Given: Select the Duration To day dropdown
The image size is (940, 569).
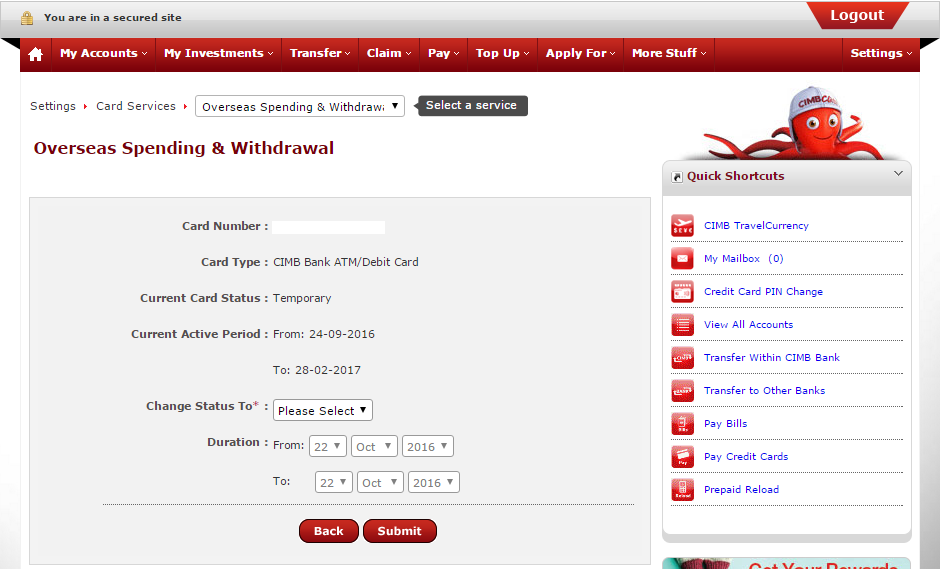Looking at the screenshot, I should (x=334, y=482).
